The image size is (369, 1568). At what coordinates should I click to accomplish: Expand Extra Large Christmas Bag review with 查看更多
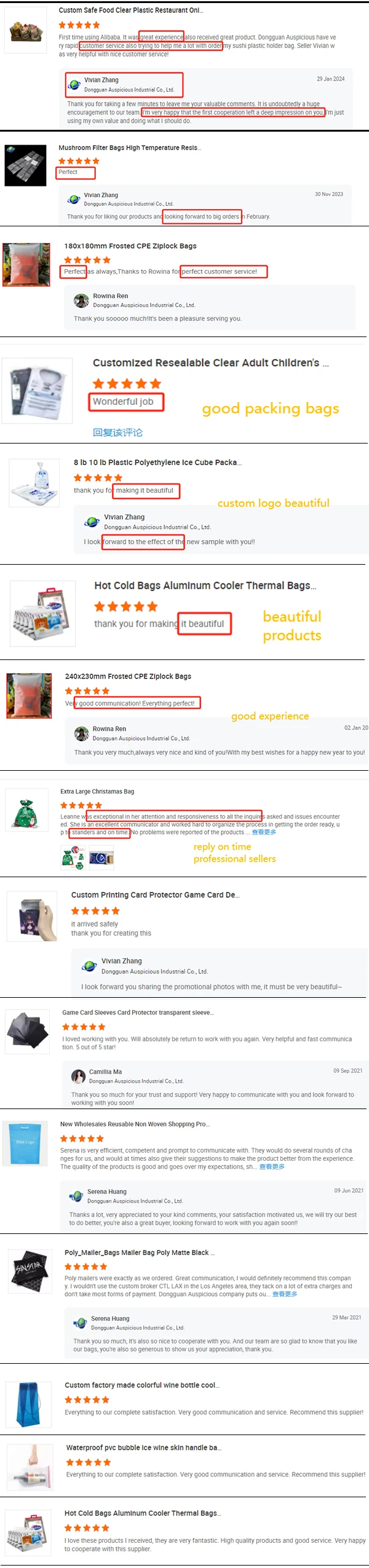264,832
